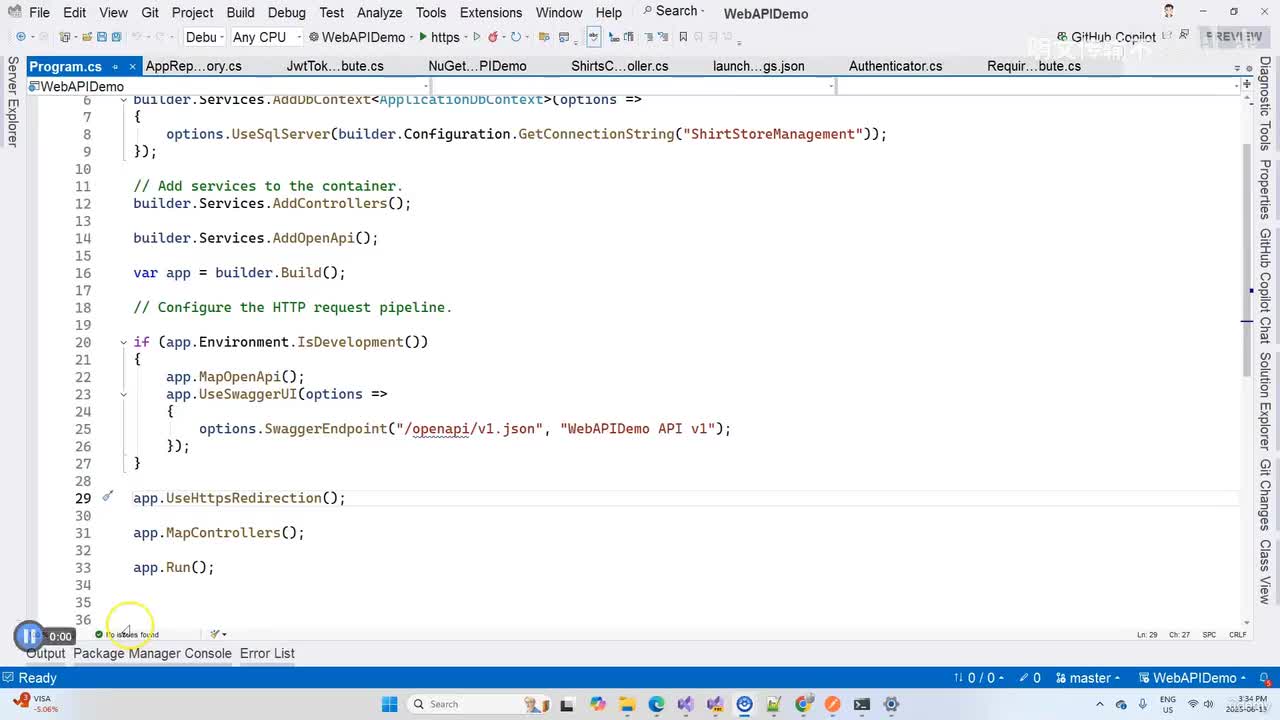Open the Authenticator.cs tab
This screenshot has height=720, width=1280.
pyautogui.click(x=895, y=66)
